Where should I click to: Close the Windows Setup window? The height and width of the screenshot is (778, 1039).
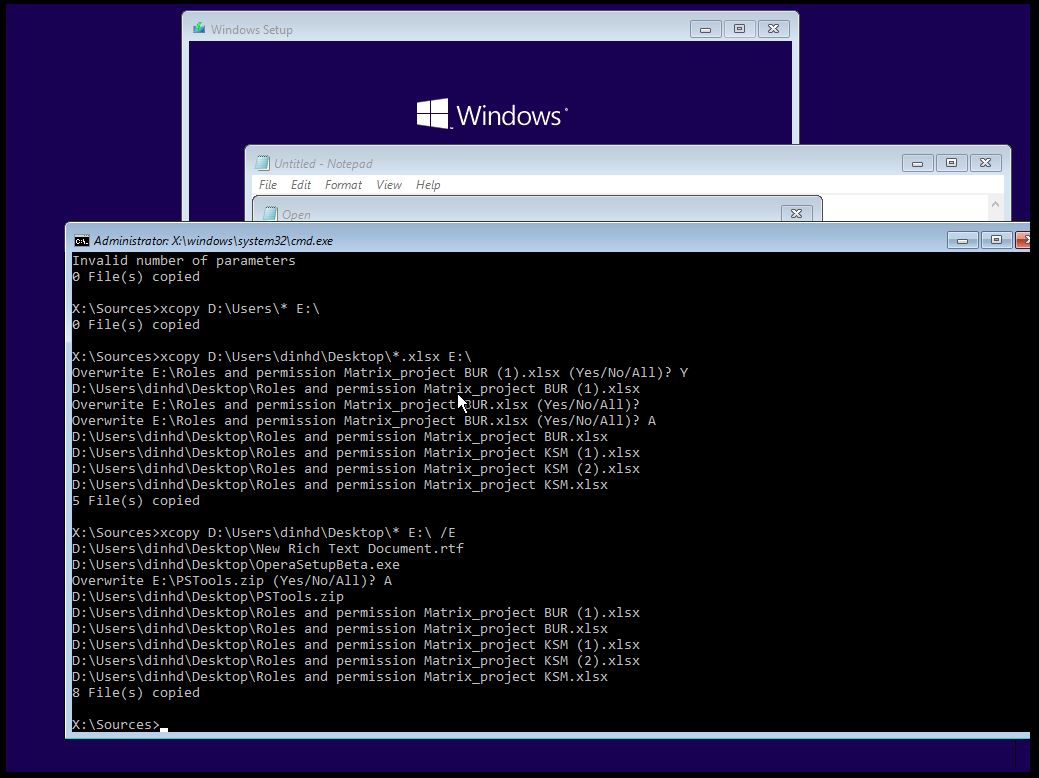[773, 29]
